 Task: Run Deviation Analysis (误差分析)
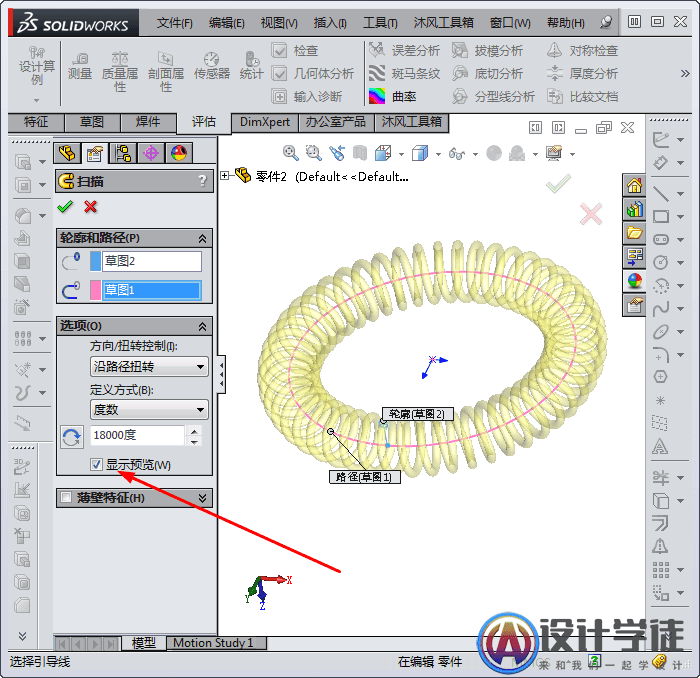coord(404,50)
